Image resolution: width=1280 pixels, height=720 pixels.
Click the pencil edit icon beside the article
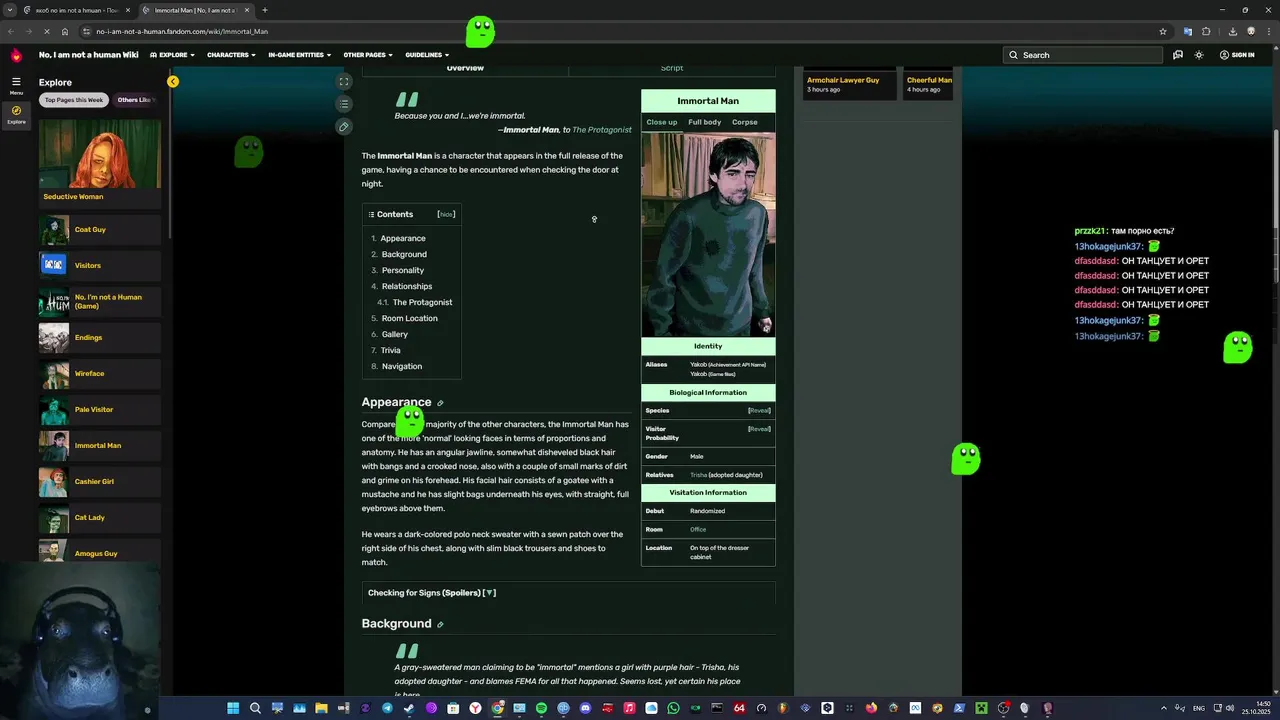pyautogui.click(x=344, y=127)
